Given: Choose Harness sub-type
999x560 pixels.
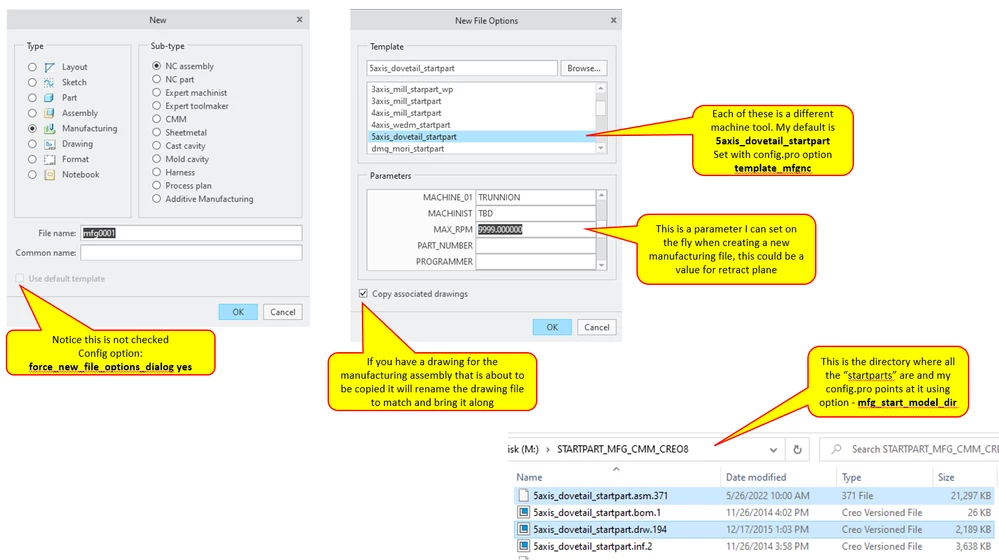Looking at the screenshot, I should [156, 172].
